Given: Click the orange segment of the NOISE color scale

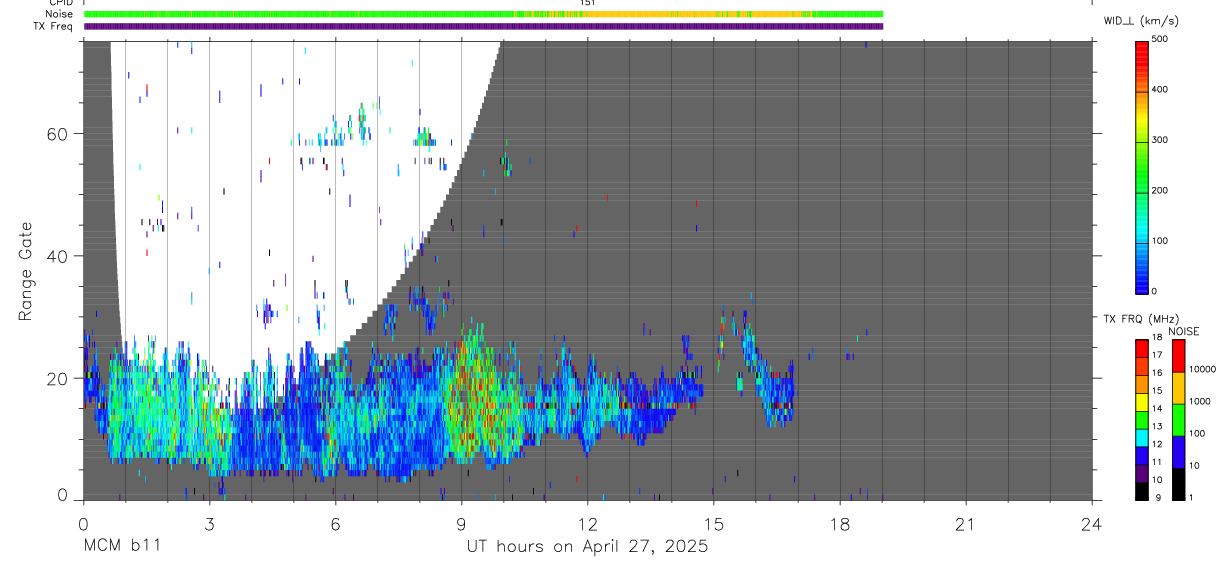Looking at the screenshot, I should point(1178,388).
